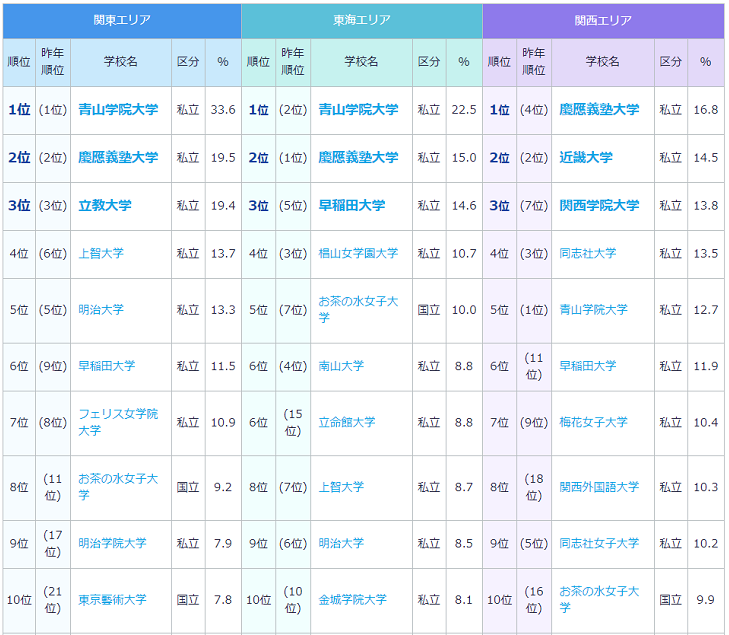Click the 14.6 percentage cell

(464, 206)
